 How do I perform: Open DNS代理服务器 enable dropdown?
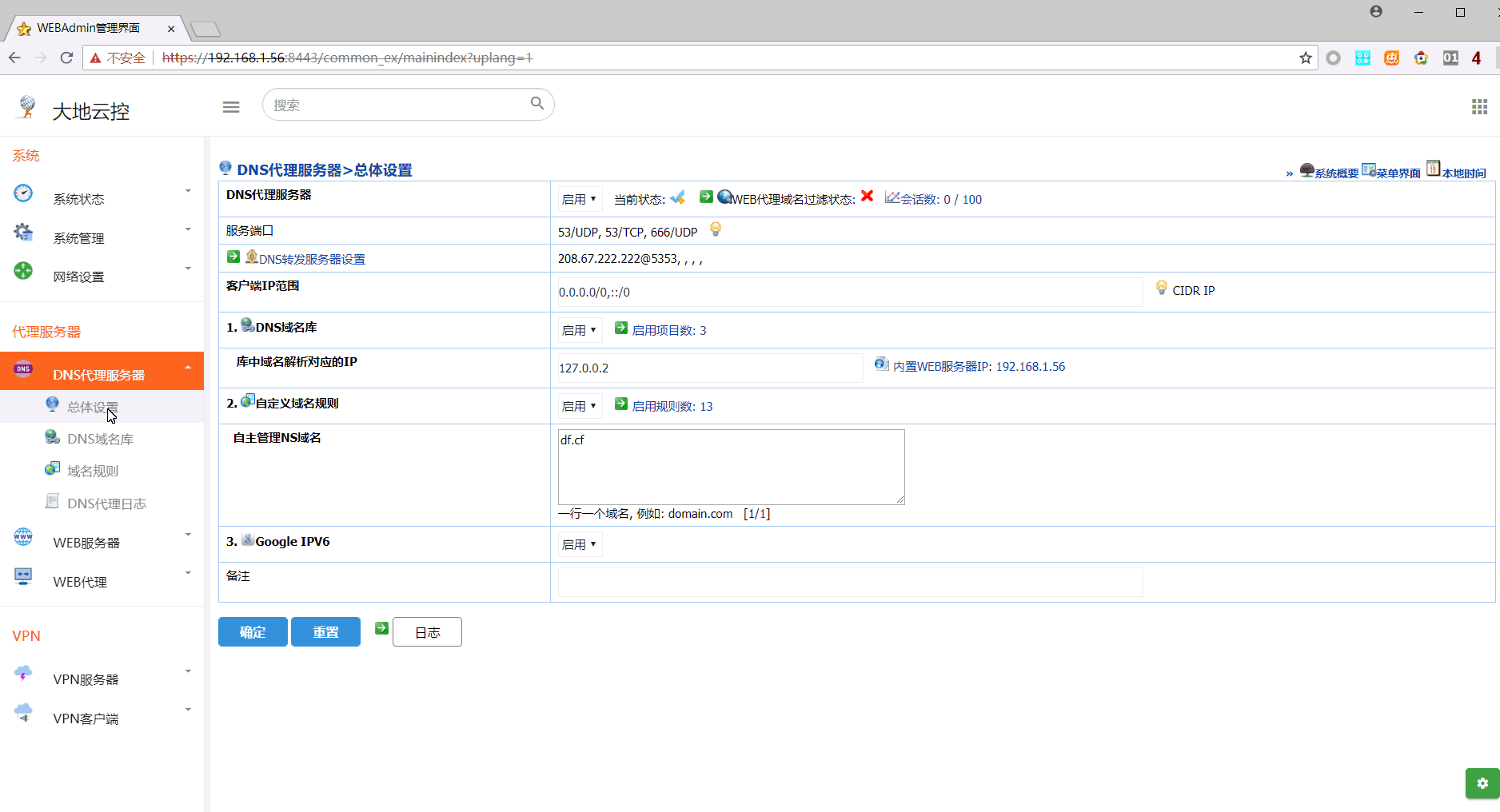click(579, 199)
